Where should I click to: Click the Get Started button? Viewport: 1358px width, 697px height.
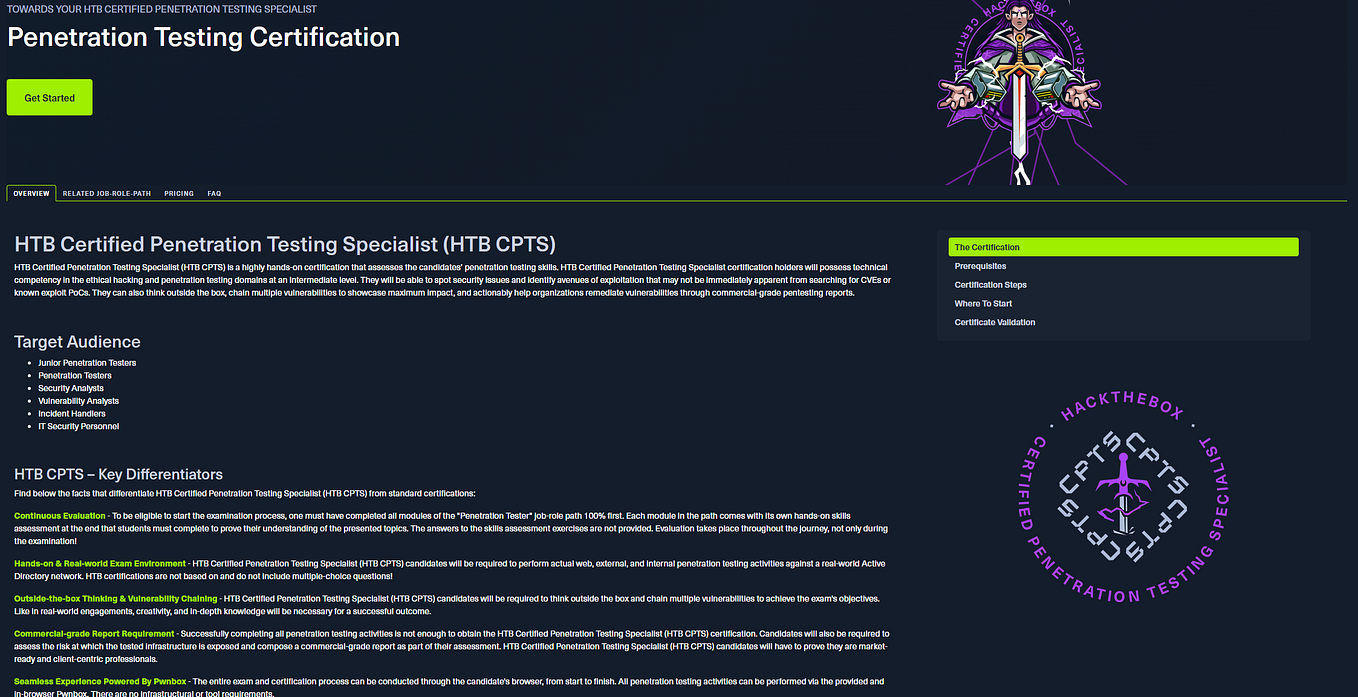tap(48, 97)
